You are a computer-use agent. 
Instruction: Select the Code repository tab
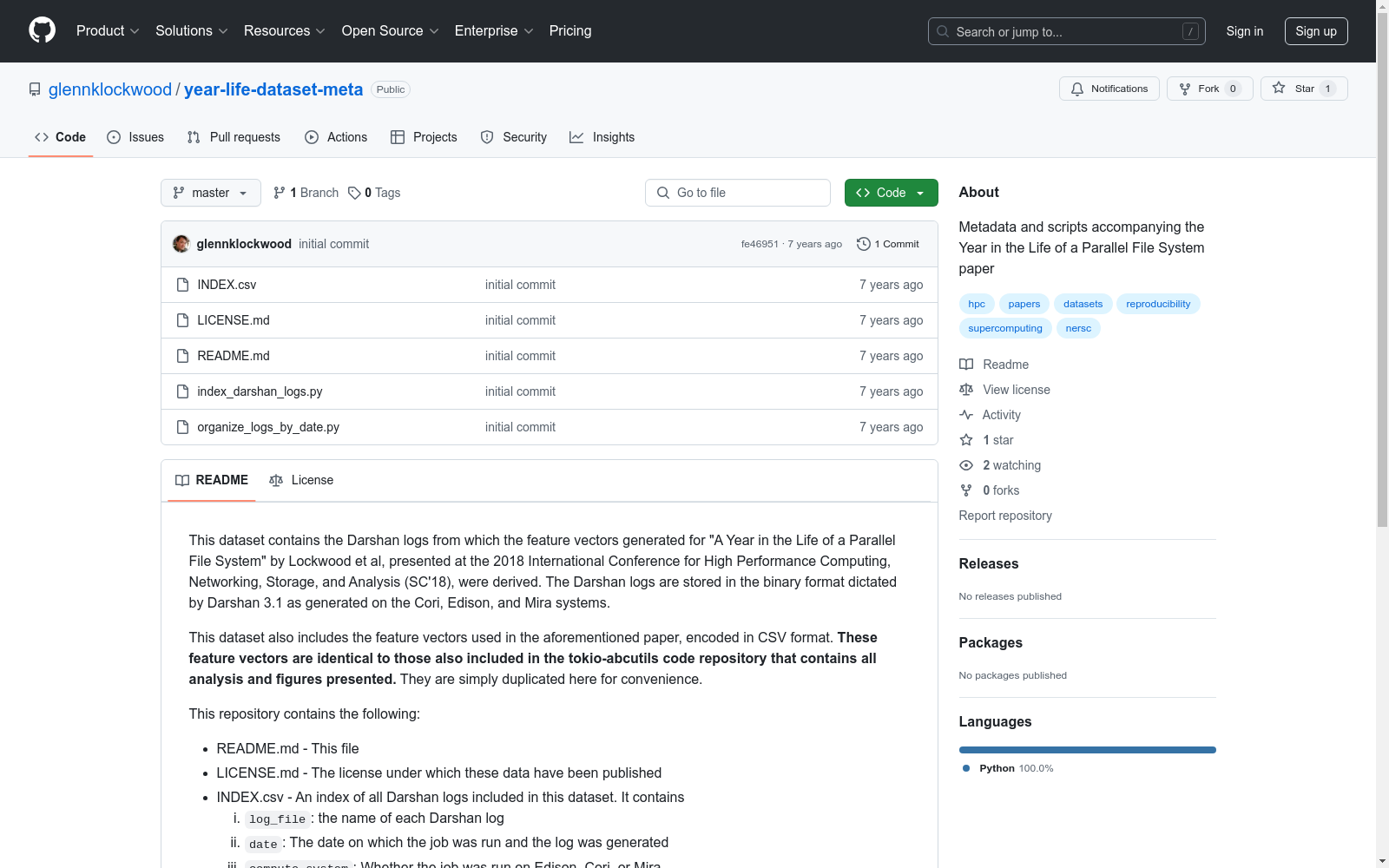click(61, 137)
